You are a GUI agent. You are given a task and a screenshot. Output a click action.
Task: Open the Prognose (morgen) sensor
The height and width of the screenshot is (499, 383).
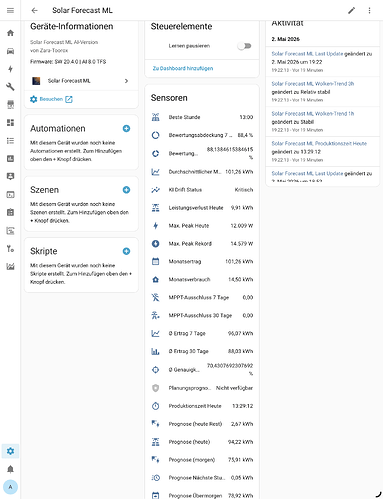pyautogui.click(x=202, y=460)
